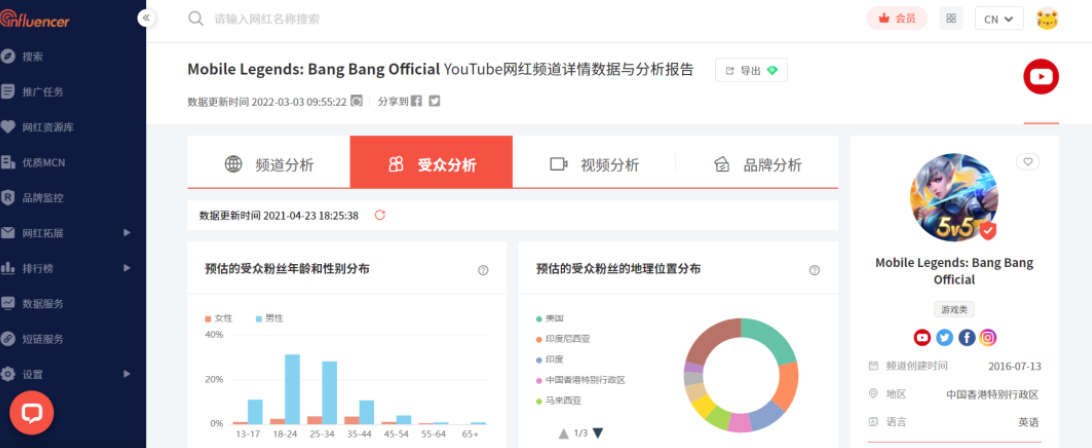This screenshot has width=1092, height=448.
Task: Switch to 频道分析 tab
Action: coord(269,164)
